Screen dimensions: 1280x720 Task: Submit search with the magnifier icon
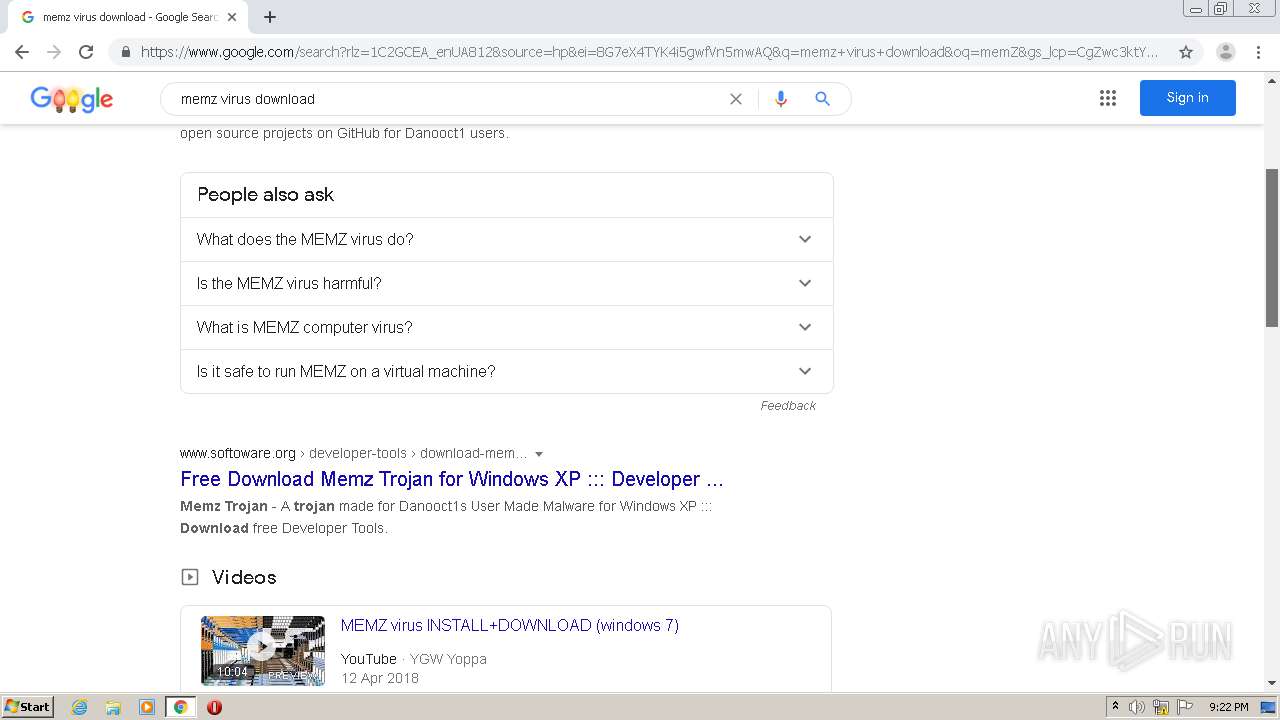[822, 99]
